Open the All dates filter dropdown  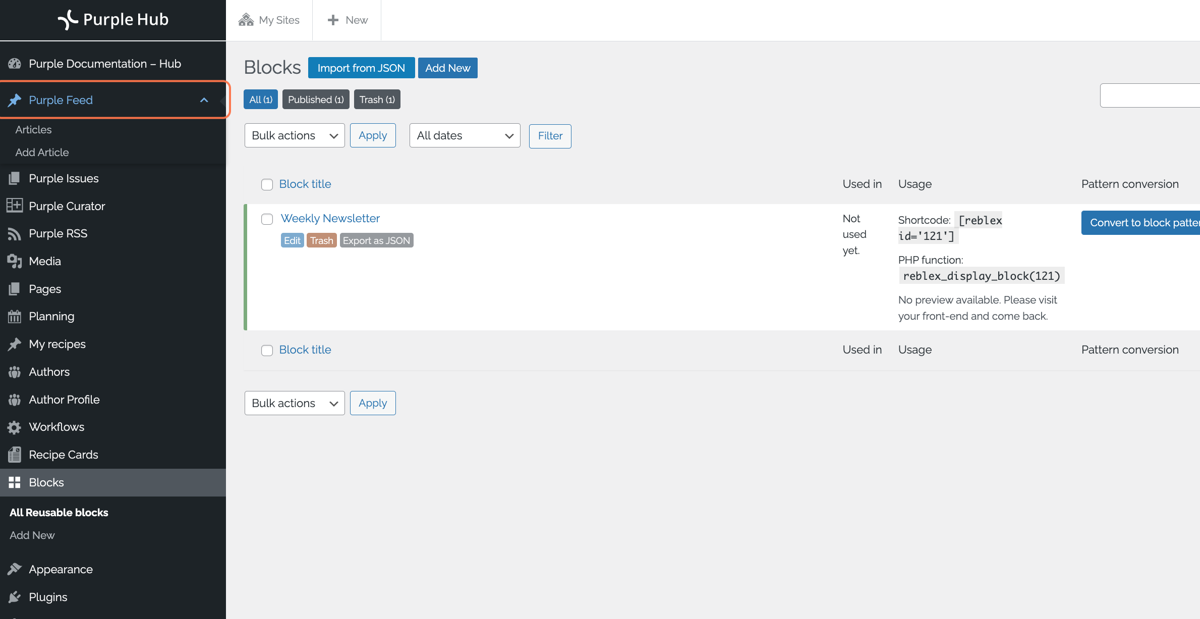[465, 136]
